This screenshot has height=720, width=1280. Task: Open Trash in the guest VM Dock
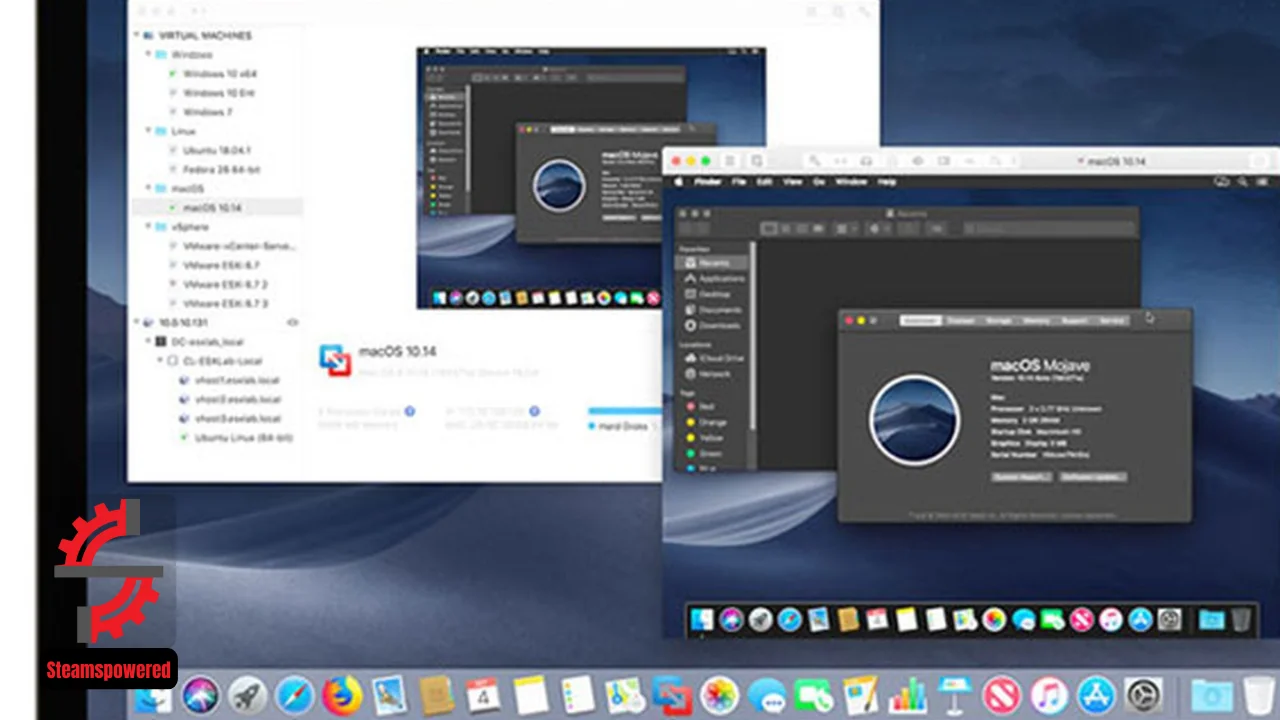point(1241,620)
